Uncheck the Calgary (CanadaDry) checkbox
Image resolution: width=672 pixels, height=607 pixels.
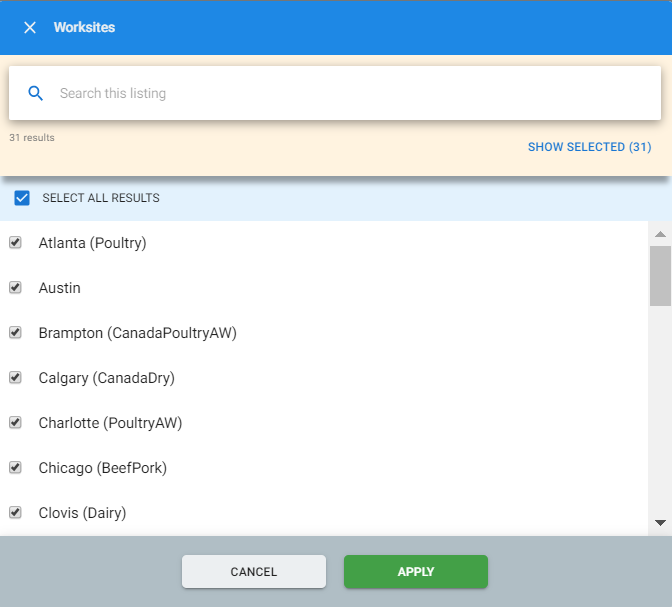15,378
